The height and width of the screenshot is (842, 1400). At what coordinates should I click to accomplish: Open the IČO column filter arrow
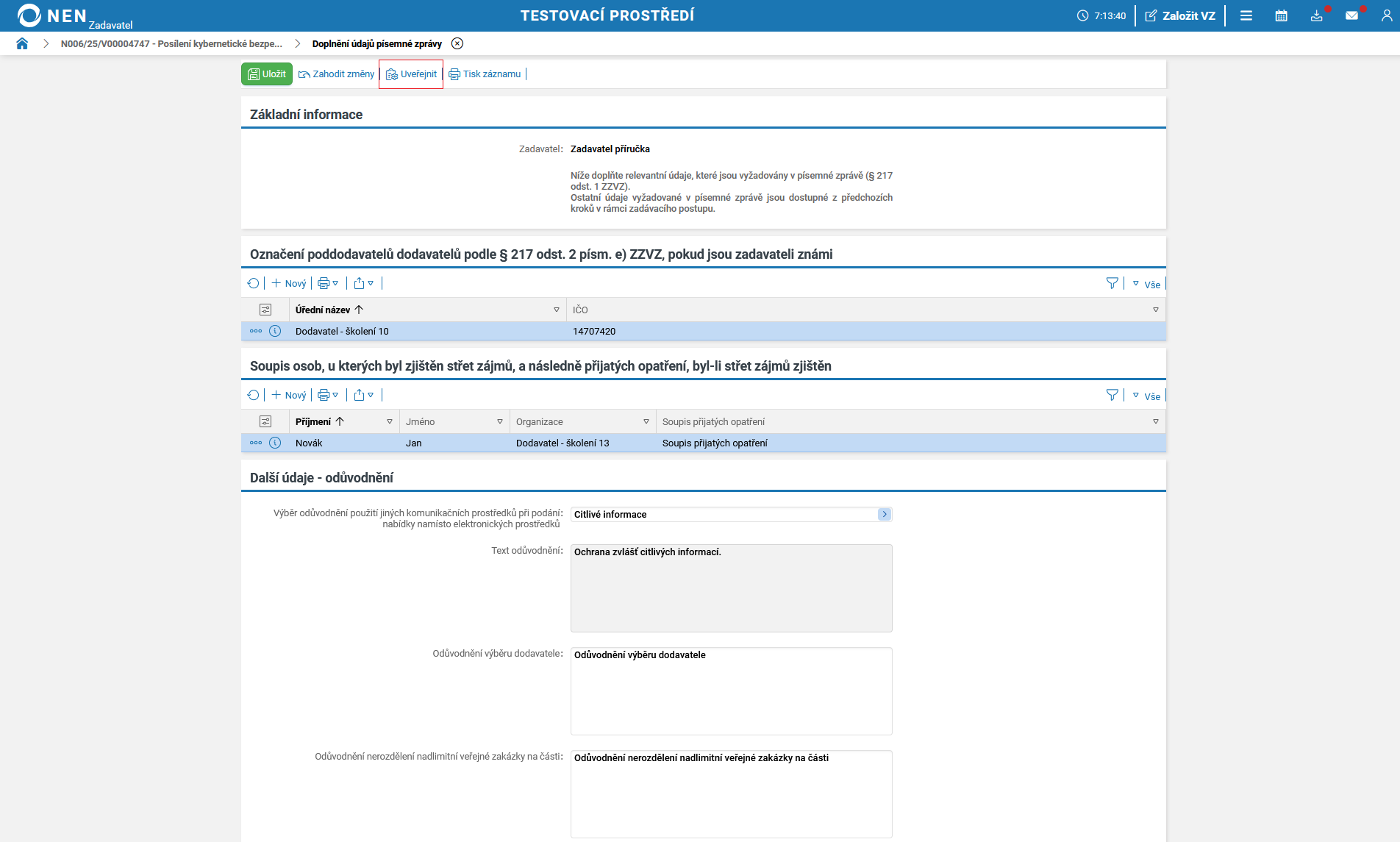(x=1156, y=310)
